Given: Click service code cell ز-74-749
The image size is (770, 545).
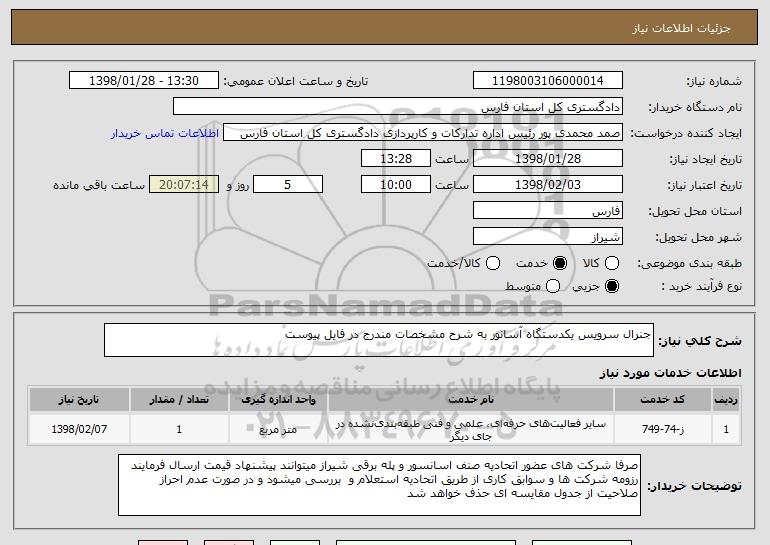Looking at the screenshot, I should (662, 429).
